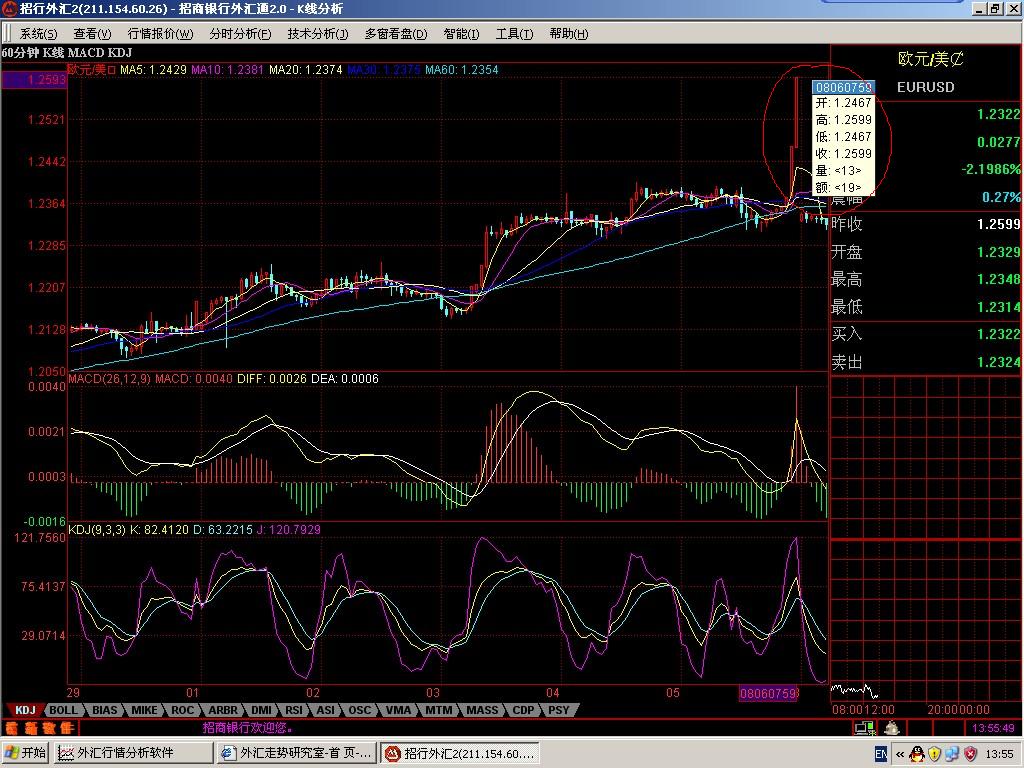The height and width of the screenshot is (768, 1024).
Task: Click the 13:55:49 status bar time
Action: point(993,728)
